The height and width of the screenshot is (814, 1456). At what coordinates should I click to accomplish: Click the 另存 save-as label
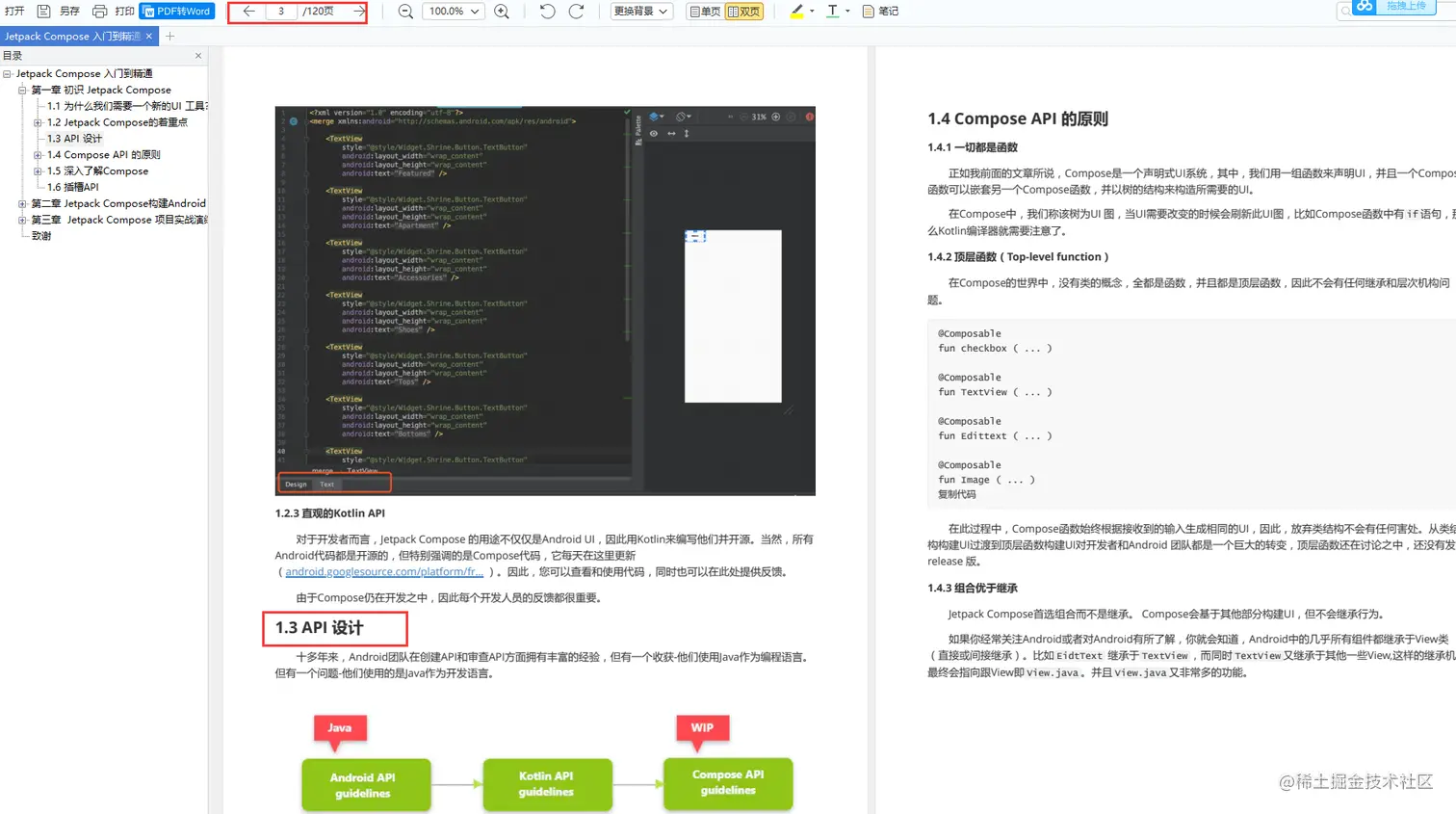(x=69, y=12)
